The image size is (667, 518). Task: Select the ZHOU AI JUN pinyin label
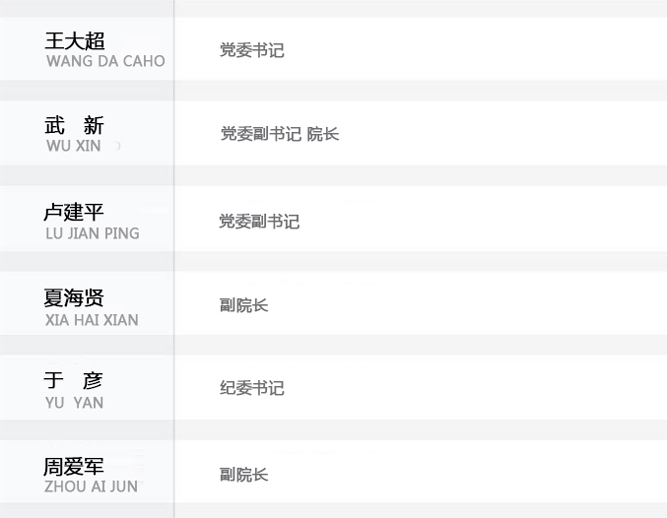click(x=91, y=487)
